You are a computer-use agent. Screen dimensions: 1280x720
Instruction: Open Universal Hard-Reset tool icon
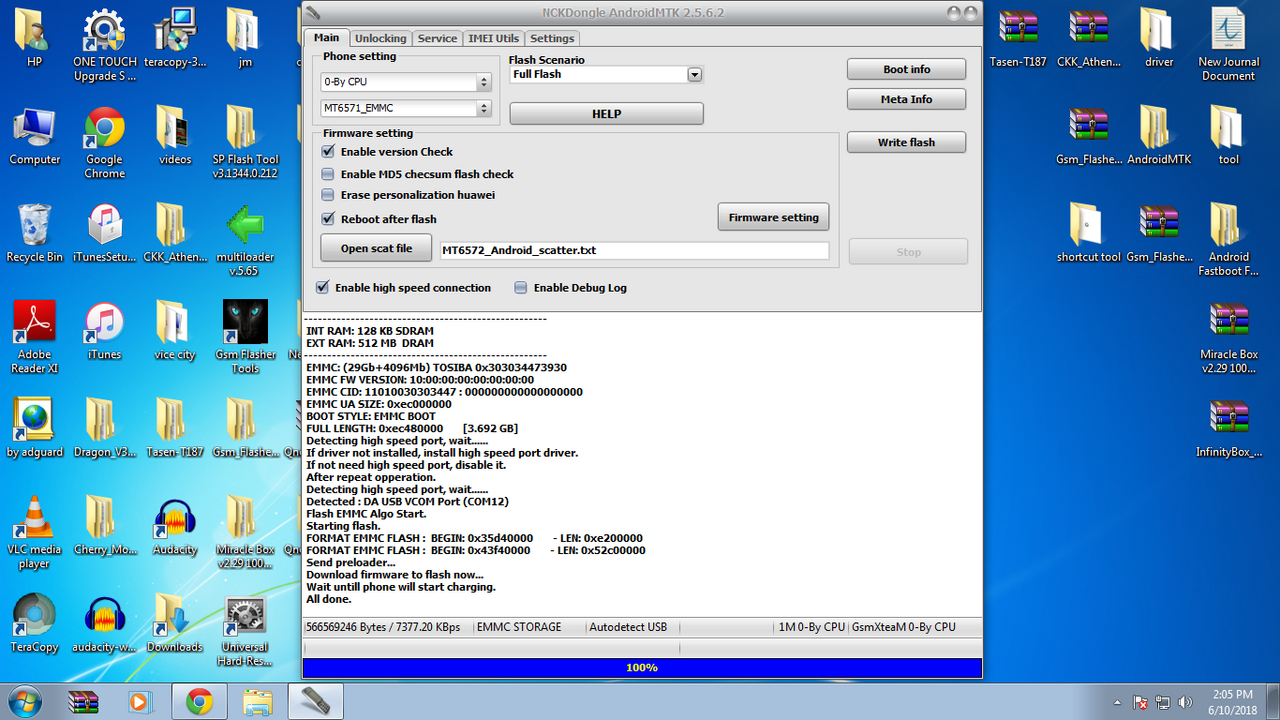pos(244,631)
